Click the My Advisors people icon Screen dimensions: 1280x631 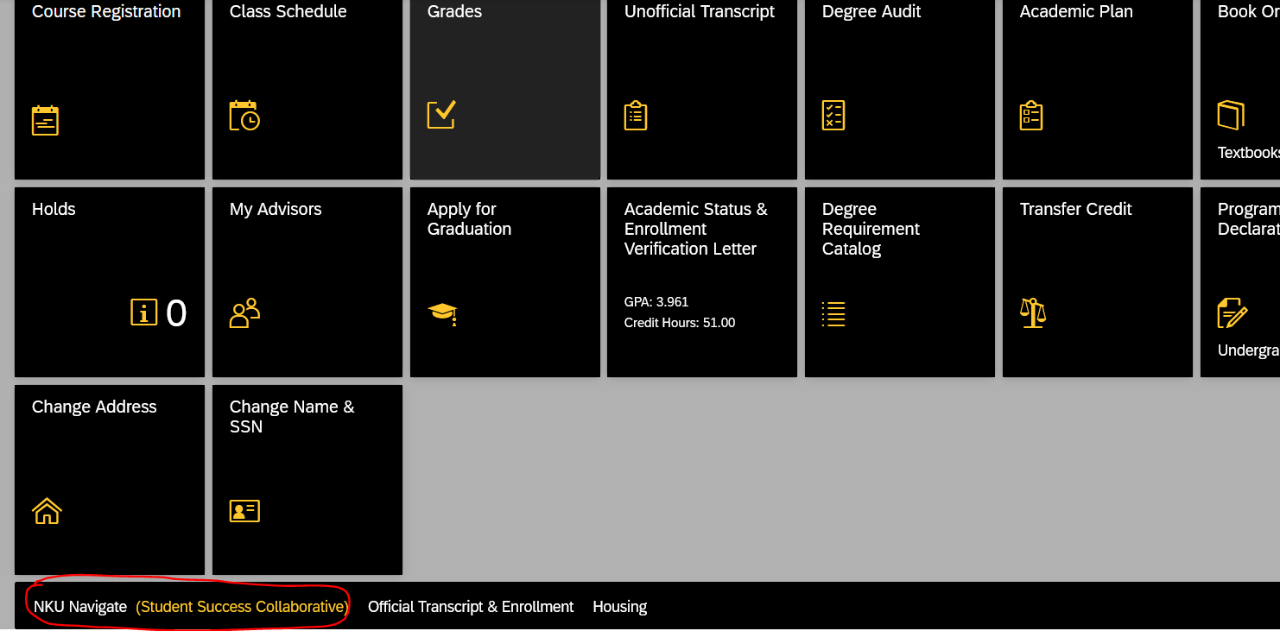tap(244, 313)
